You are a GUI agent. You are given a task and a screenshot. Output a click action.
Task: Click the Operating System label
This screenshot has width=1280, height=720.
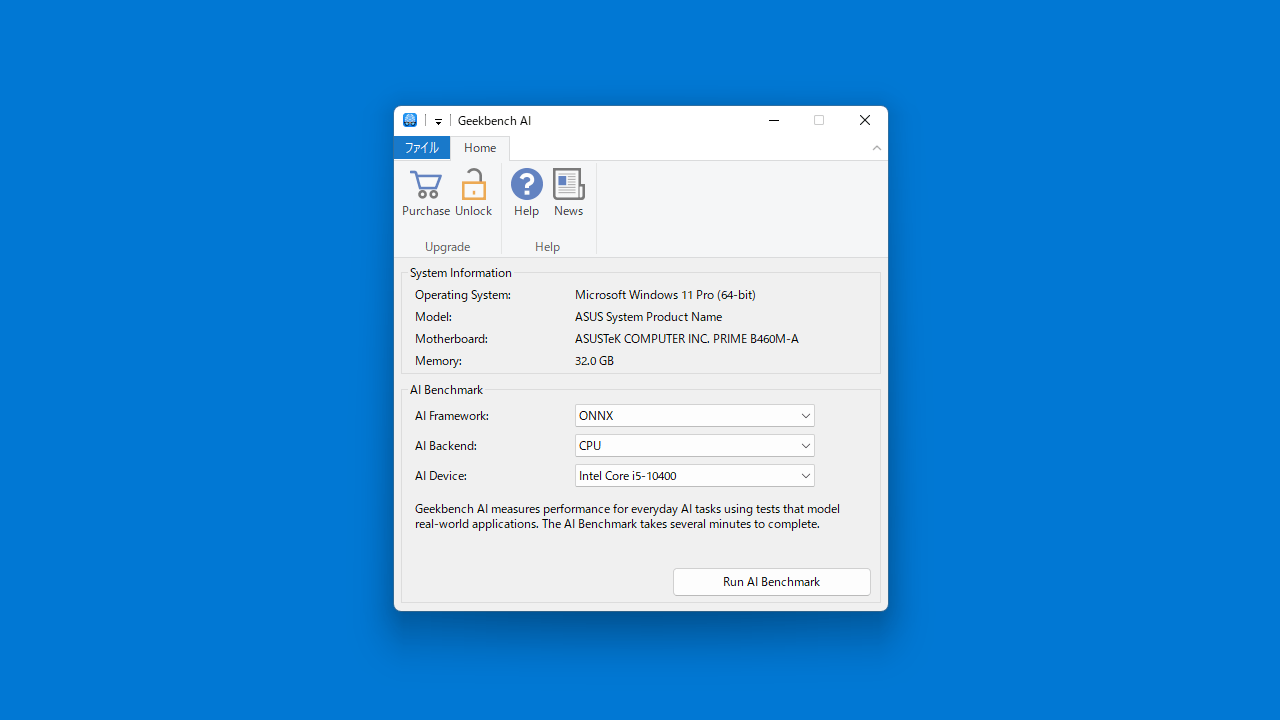(x=463, y=295)
